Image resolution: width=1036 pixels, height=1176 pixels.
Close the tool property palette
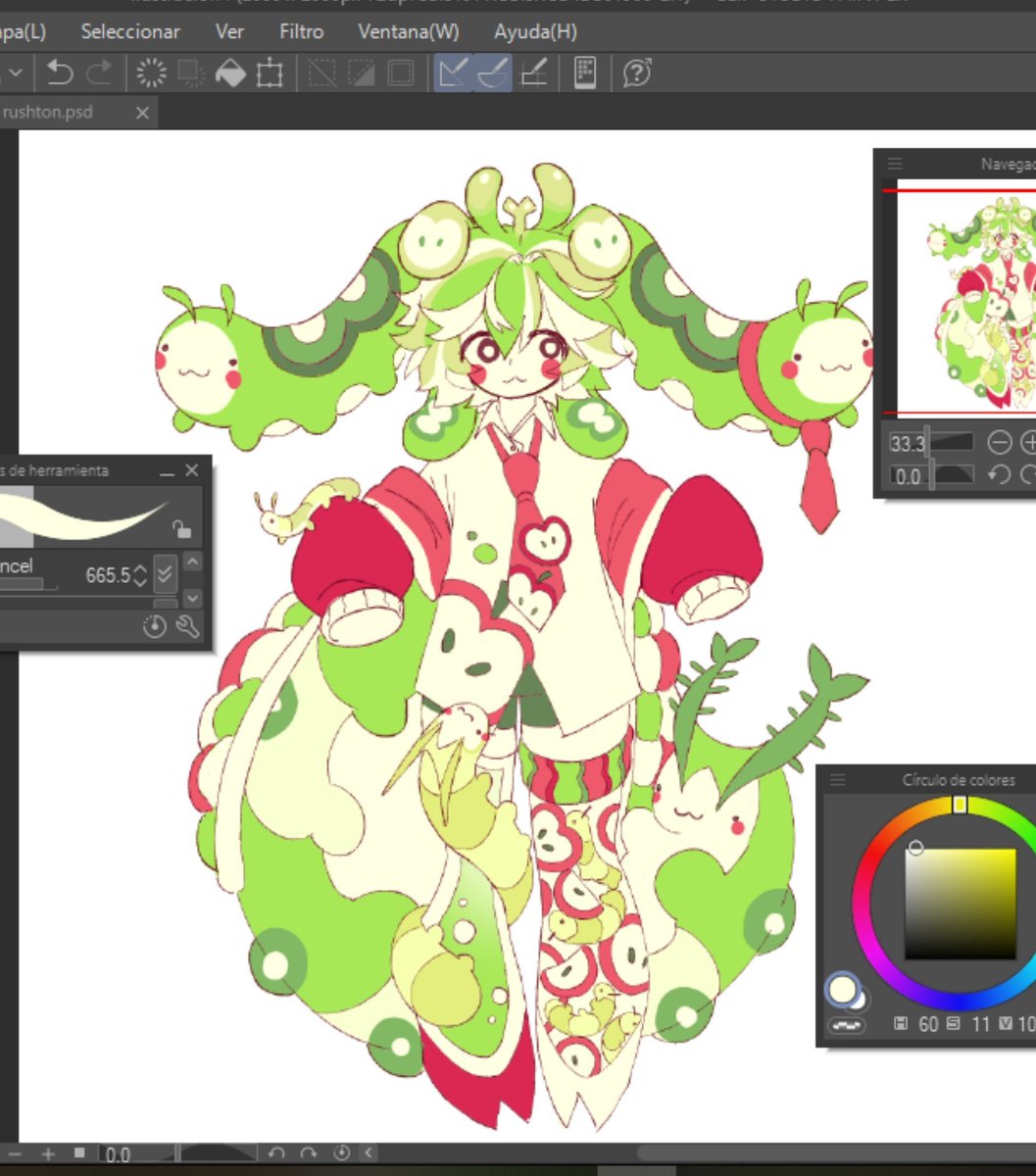(191, 471)
